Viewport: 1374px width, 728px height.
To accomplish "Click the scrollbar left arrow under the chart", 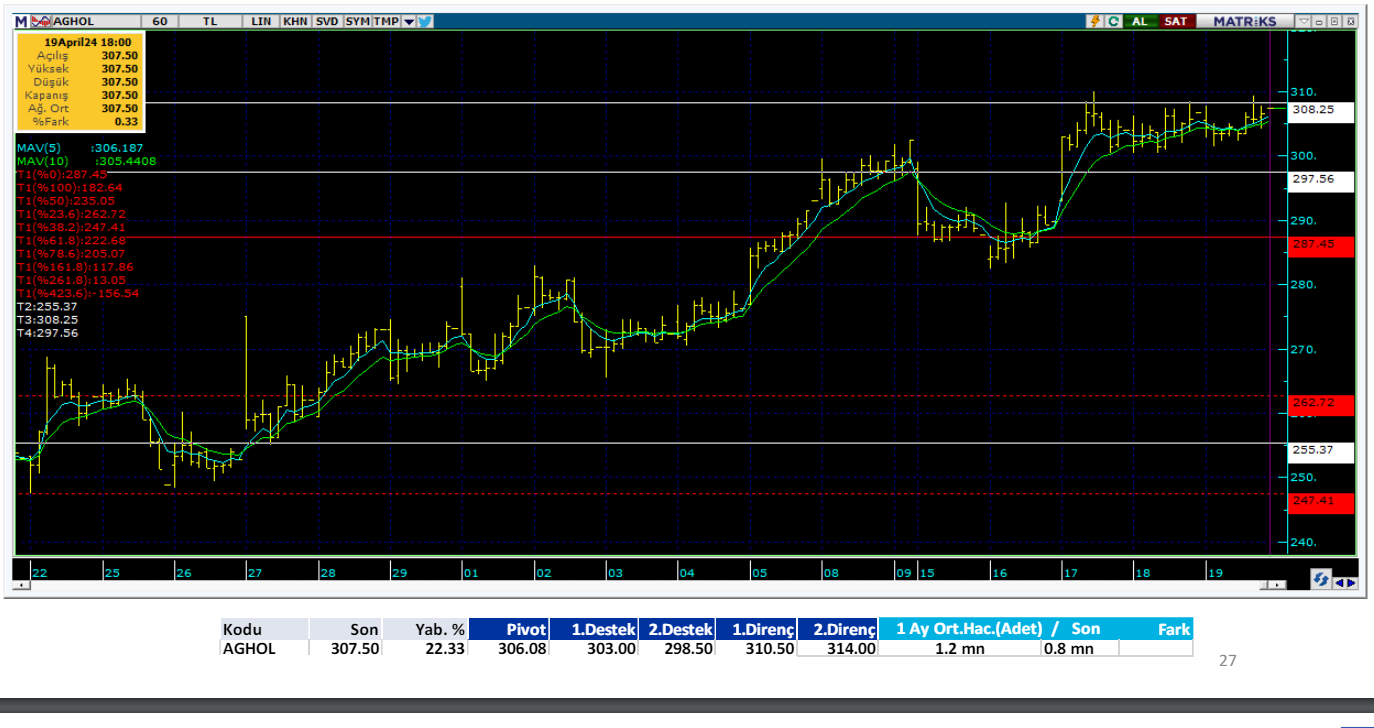I will click(x=20, y=587).
